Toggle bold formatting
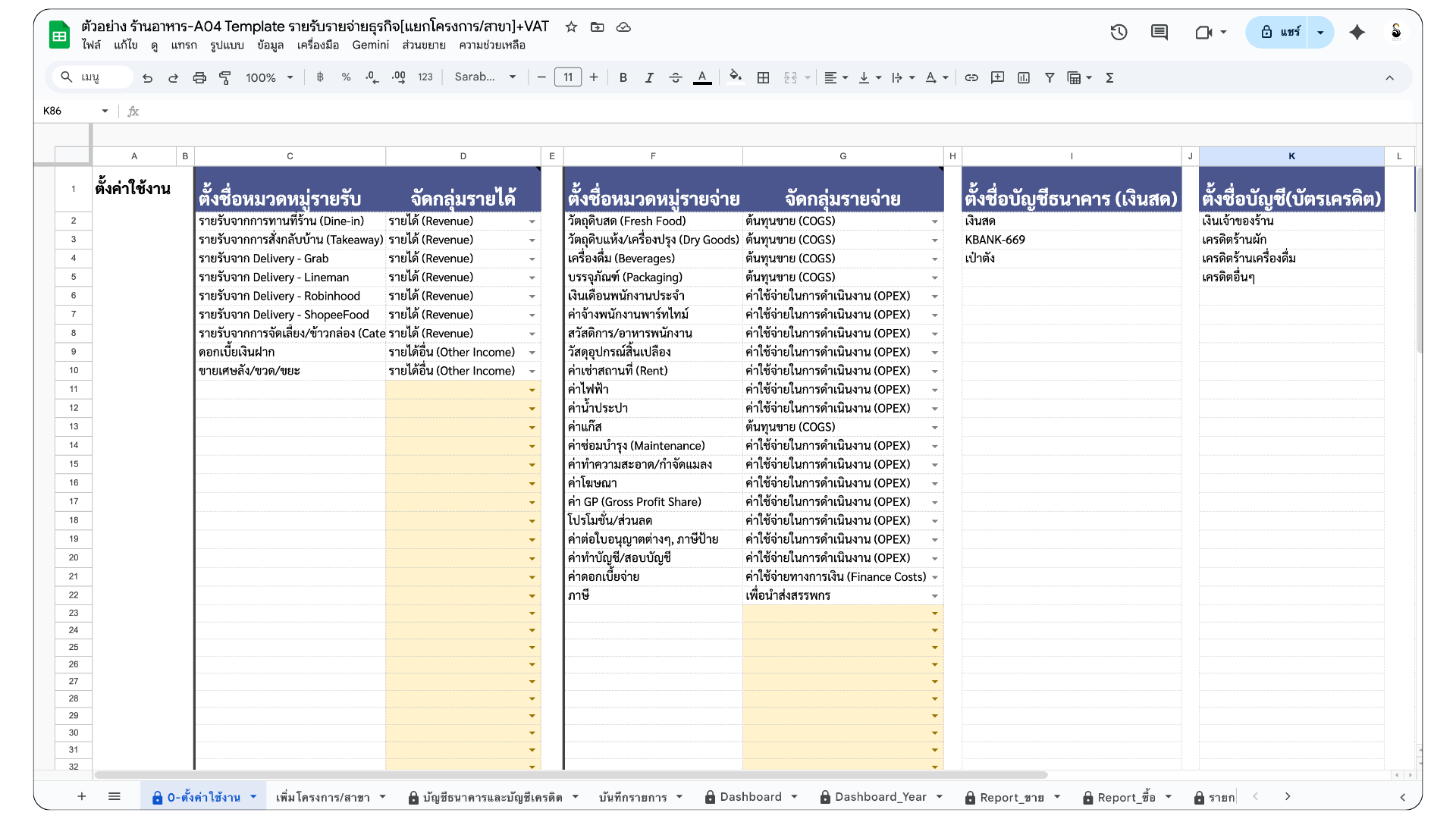The height and width of the screenshot is (819, 1456). click(623, 77)
